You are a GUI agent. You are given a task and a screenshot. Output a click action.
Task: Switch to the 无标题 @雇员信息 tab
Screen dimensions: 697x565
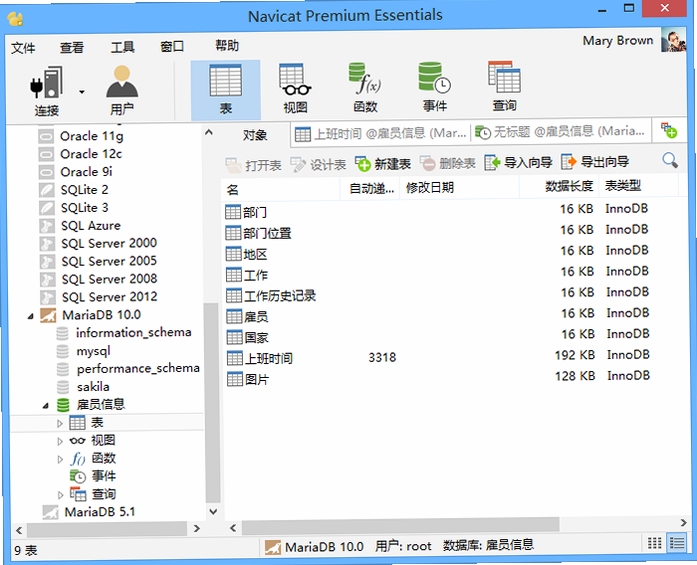(560, 132)
